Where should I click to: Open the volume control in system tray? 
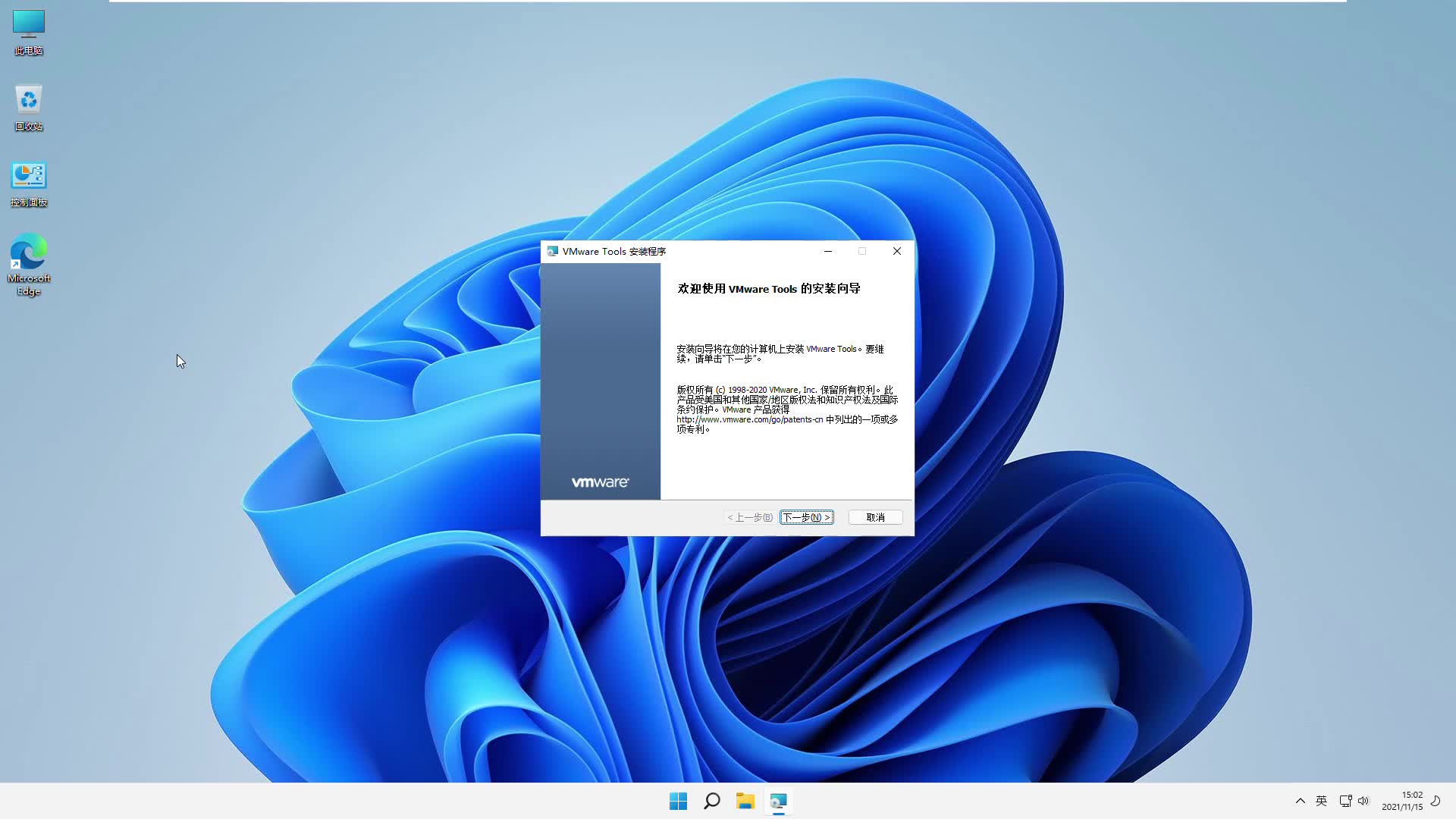point(1363,800)
